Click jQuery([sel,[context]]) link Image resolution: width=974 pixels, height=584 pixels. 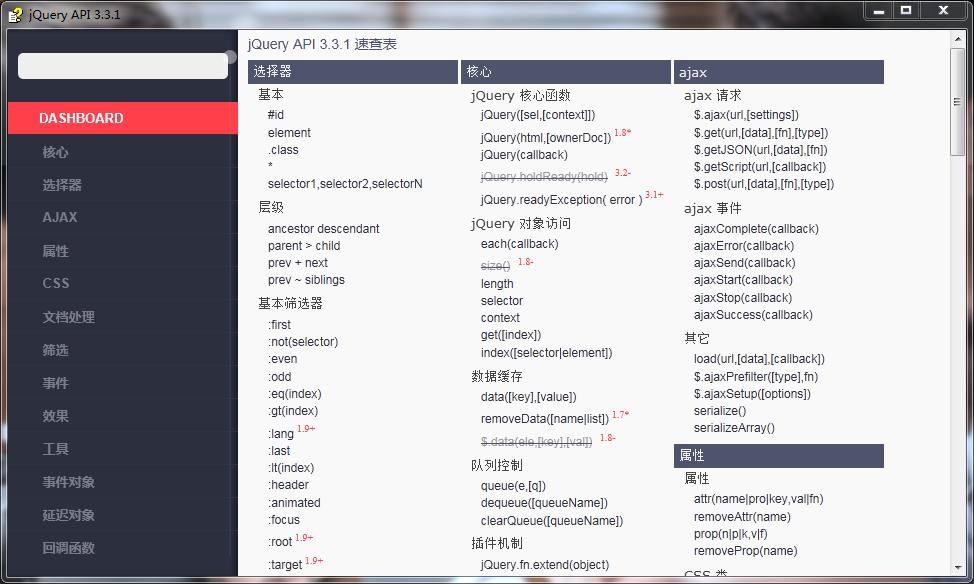tap(538, 115)
